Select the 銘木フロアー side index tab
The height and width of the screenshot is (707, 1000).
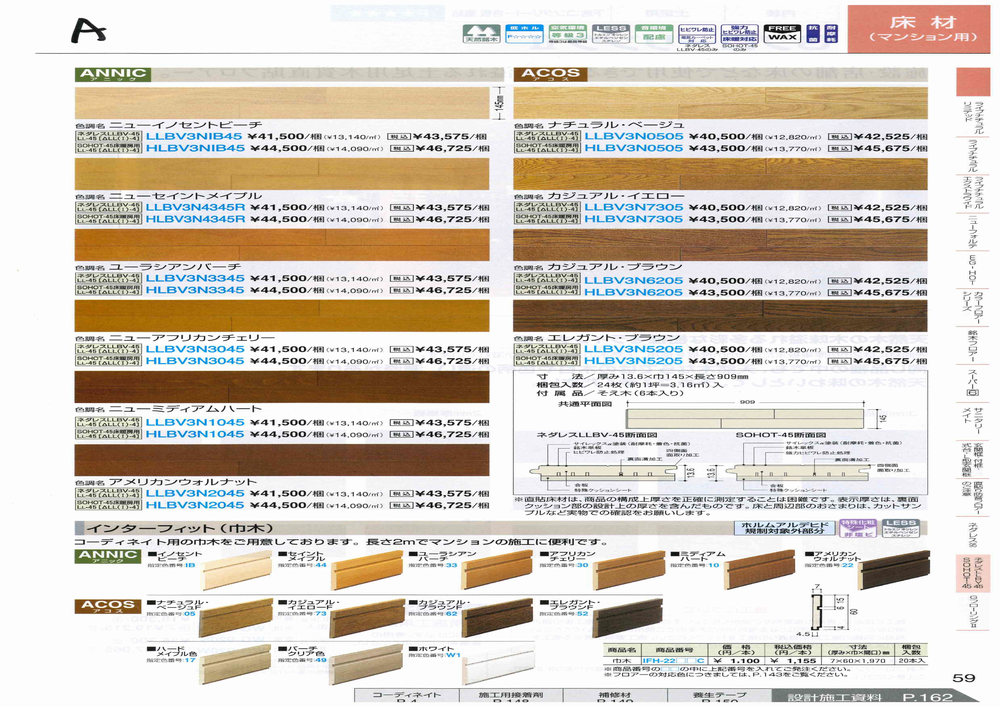point(971,346)
